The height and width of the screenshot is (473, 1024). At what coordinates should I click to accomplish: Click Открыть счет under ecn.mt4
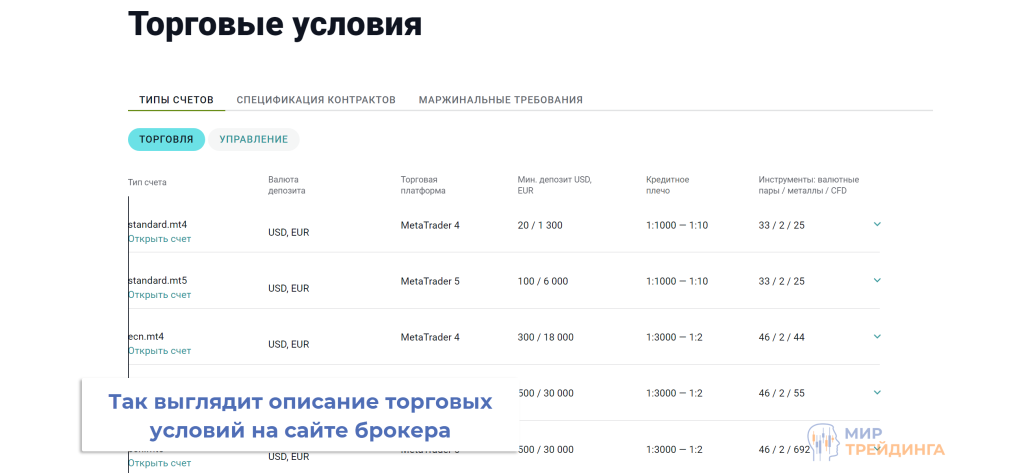pos(159,351)
